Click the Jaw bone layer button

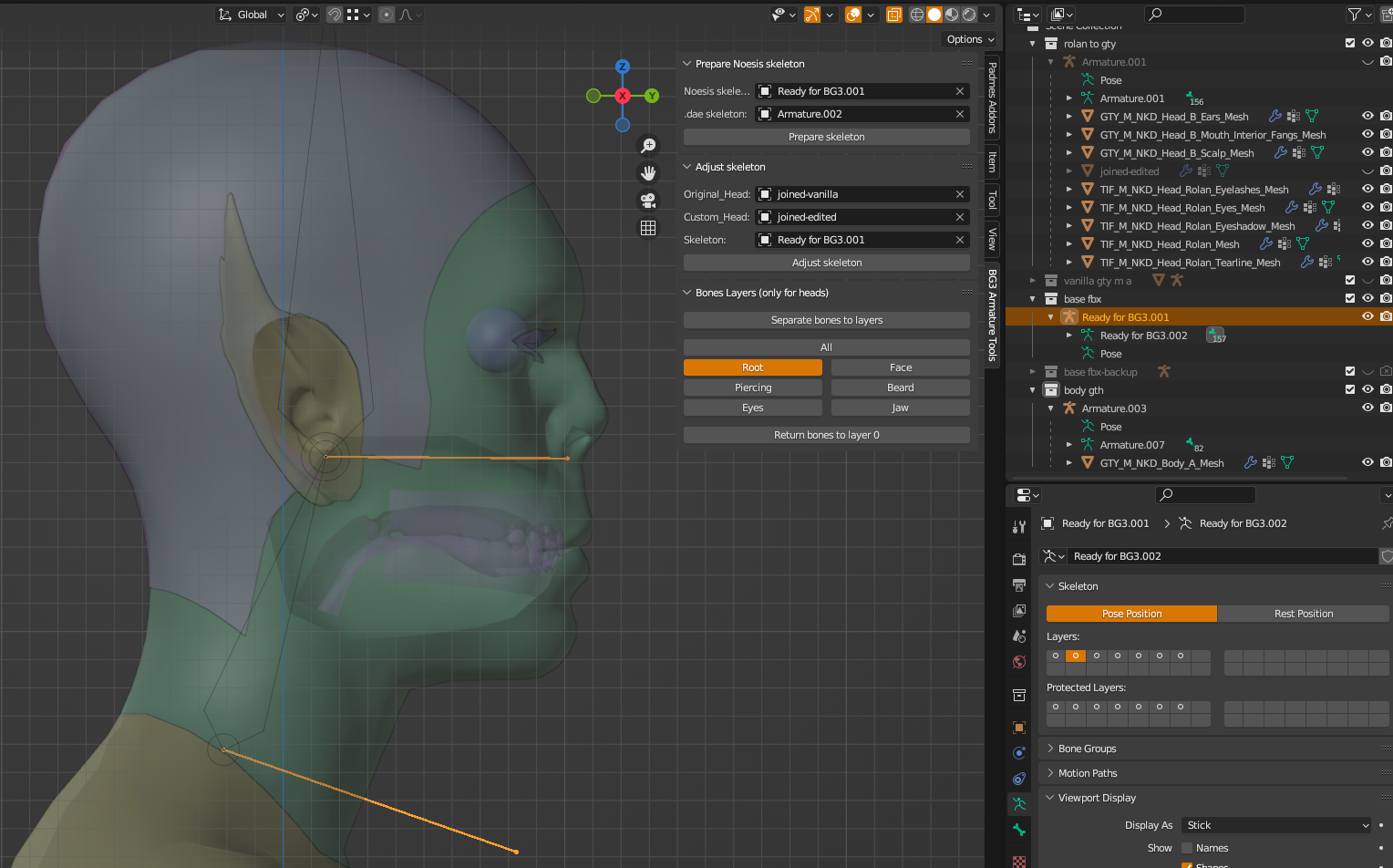coord(901,408)
